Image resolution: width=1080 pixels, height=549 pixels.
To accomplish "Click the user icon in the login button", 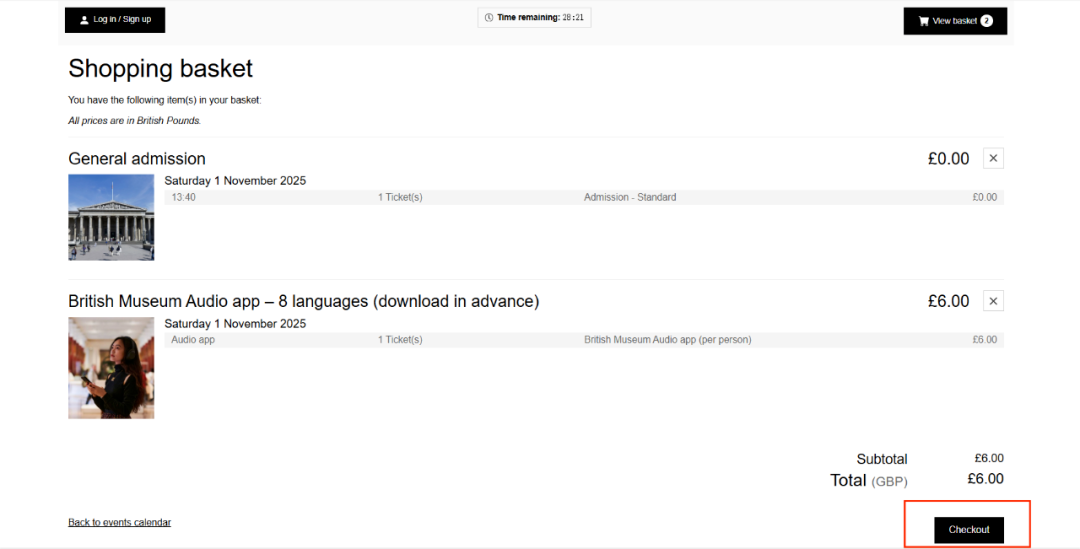I will (84, 20).
